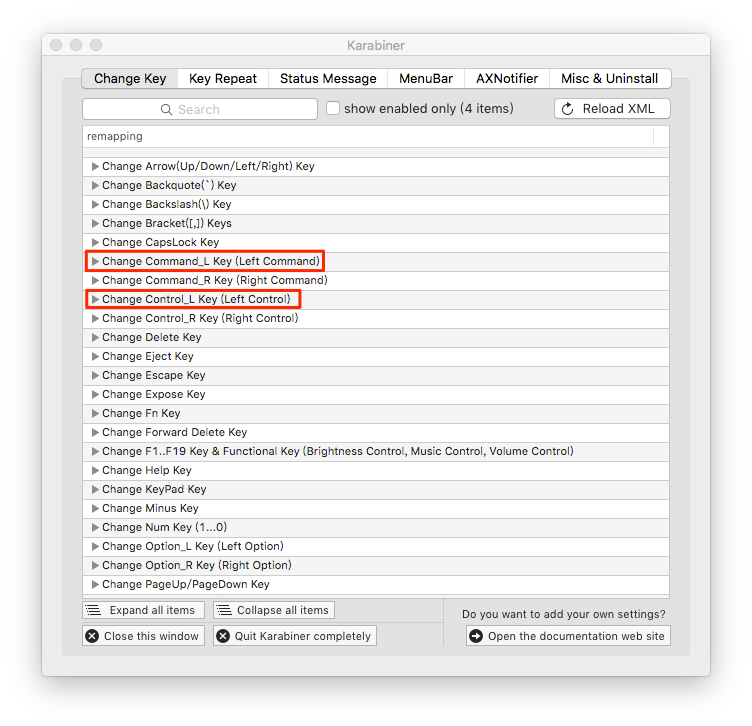This screenshot has height=726, width=752.
Task: Select 'Change Option_R Key (Right Option)' text
Action: [197, 565]
